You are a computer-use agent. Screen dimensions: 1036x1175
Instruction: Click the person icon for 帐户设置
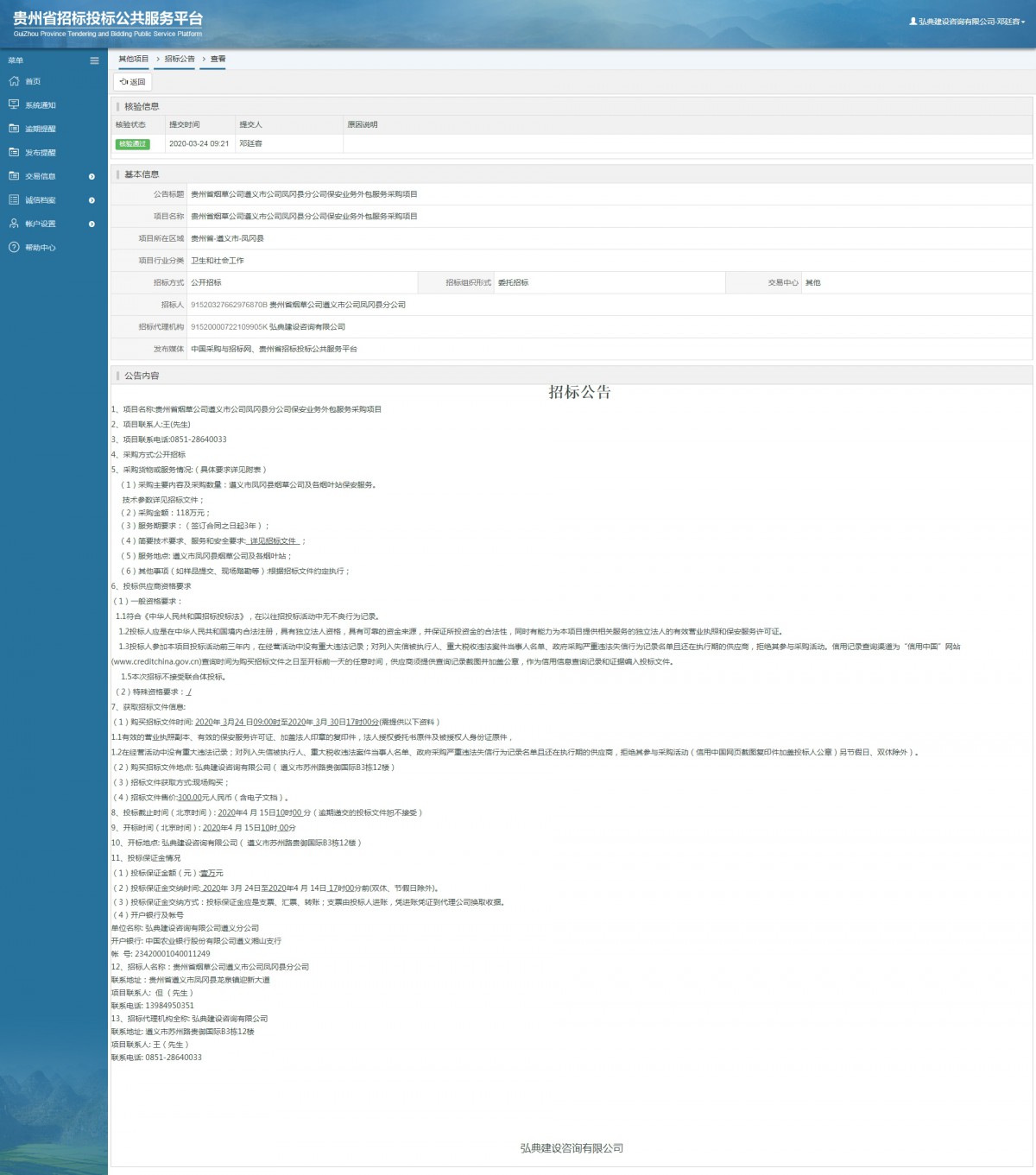tap(14, 224)
